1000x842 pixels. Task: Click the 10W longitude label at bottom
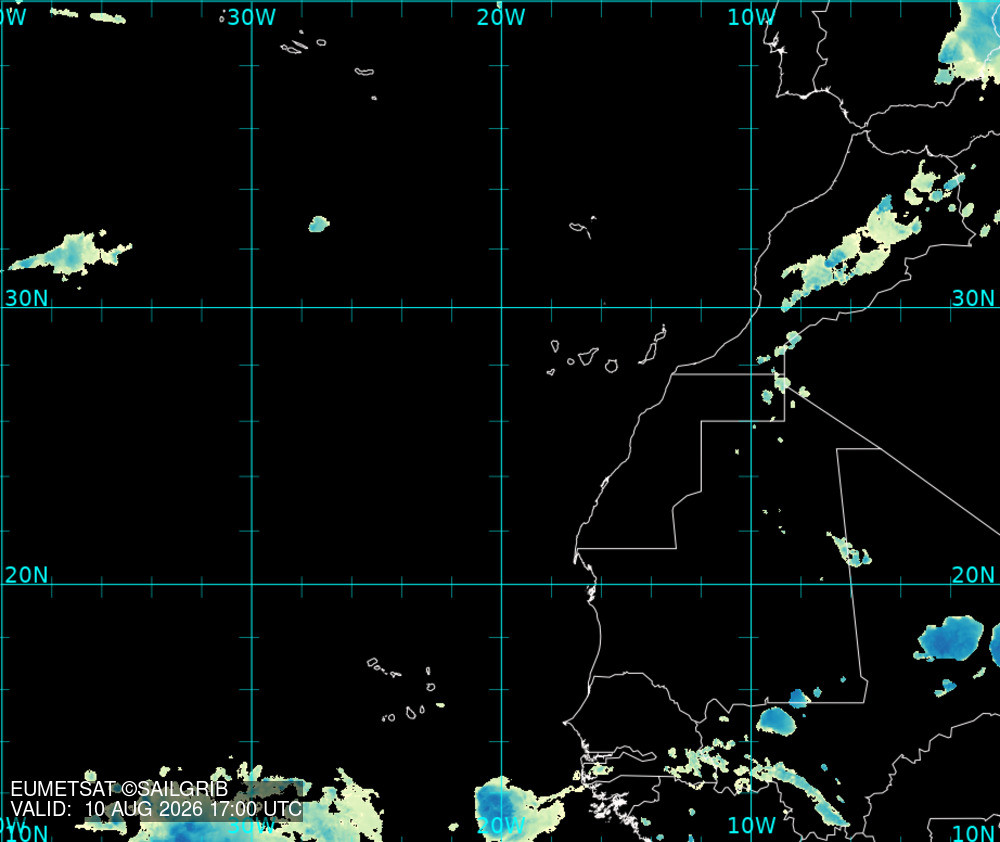click(751, 825)
